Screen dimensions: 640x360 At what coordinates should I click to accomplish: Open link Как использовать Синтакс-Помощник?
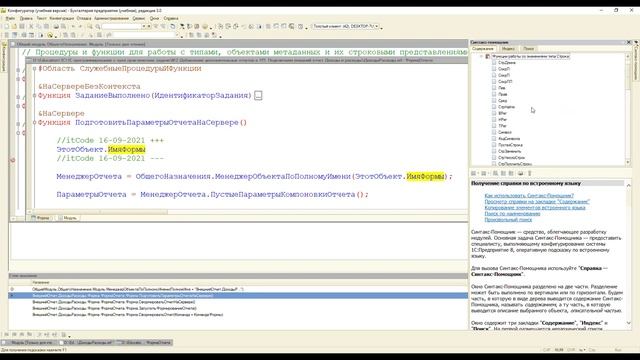point(529,196)
